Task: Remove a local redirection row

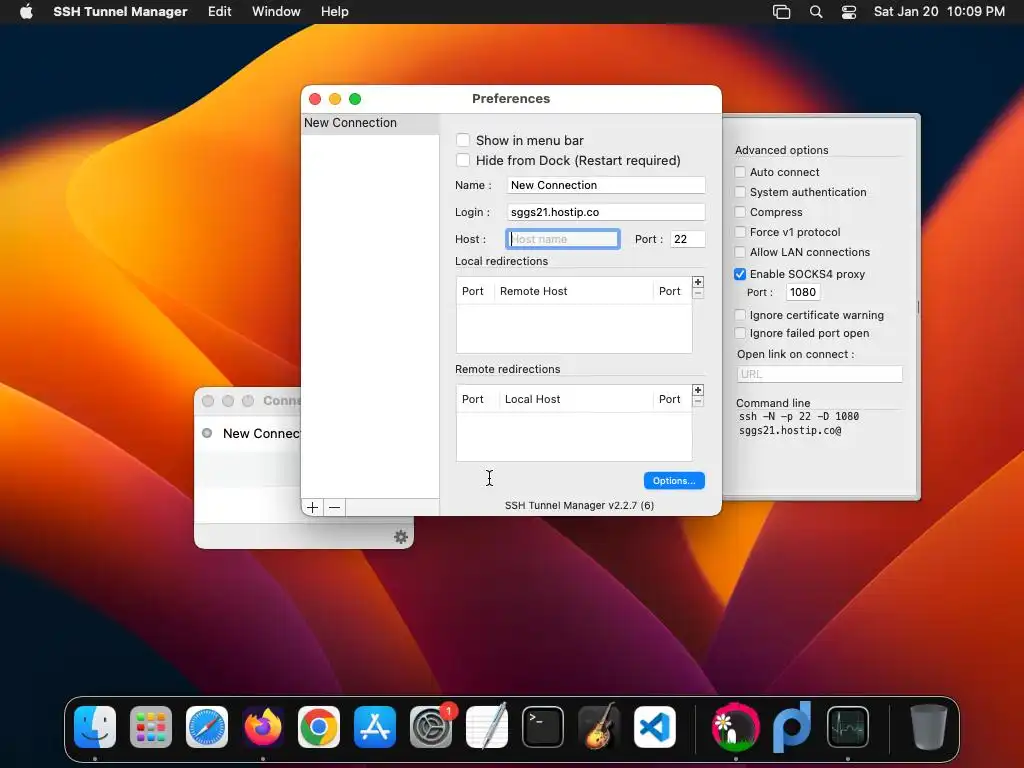Action: (x=697, y=293)
